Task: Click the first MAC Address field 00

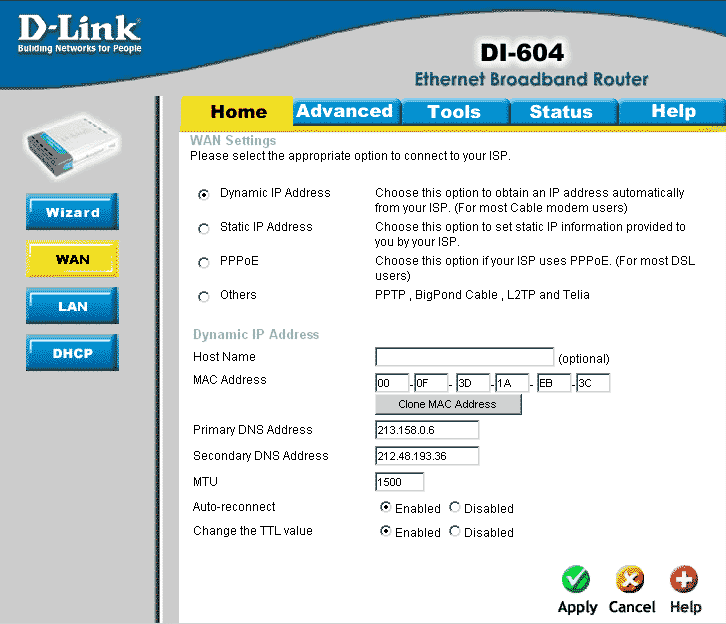Action: [392, 383]
